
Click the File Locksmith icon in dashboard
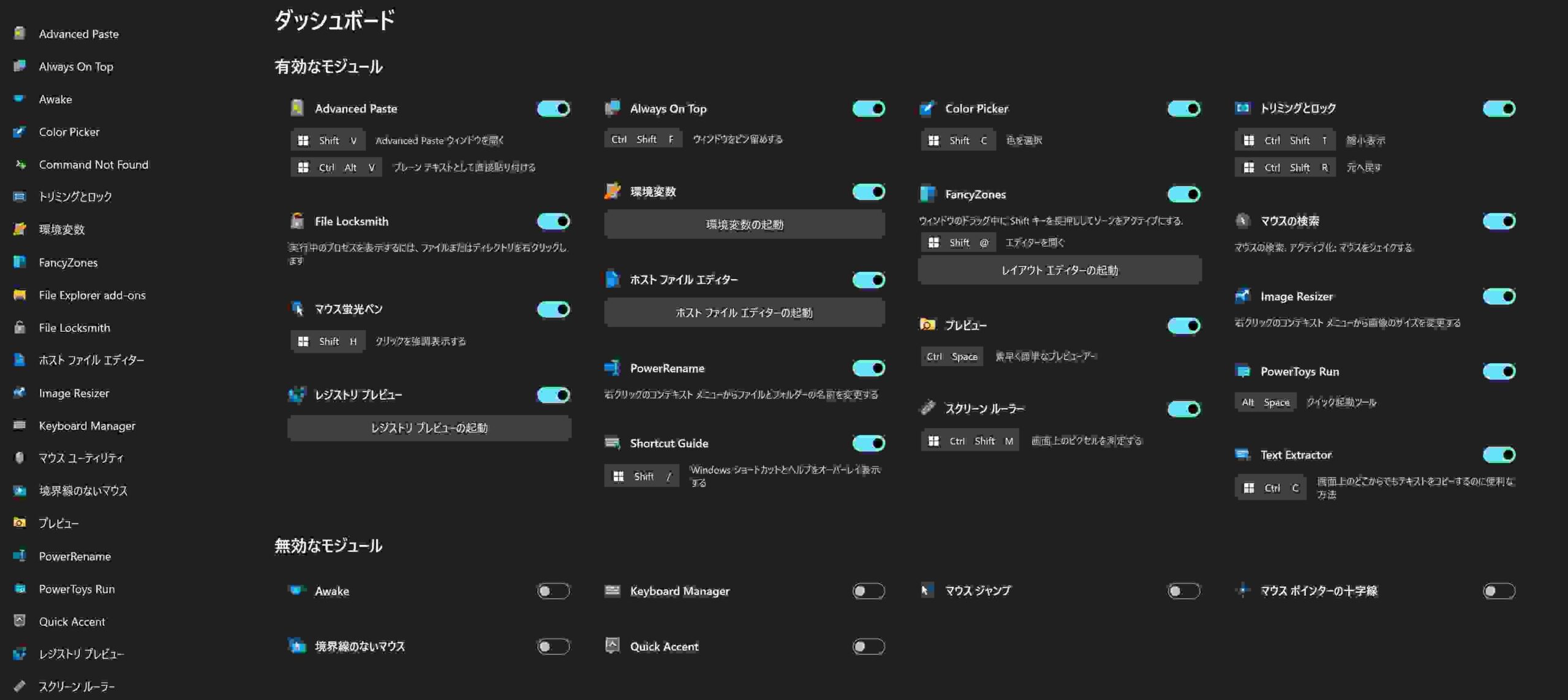pos(297,221)
